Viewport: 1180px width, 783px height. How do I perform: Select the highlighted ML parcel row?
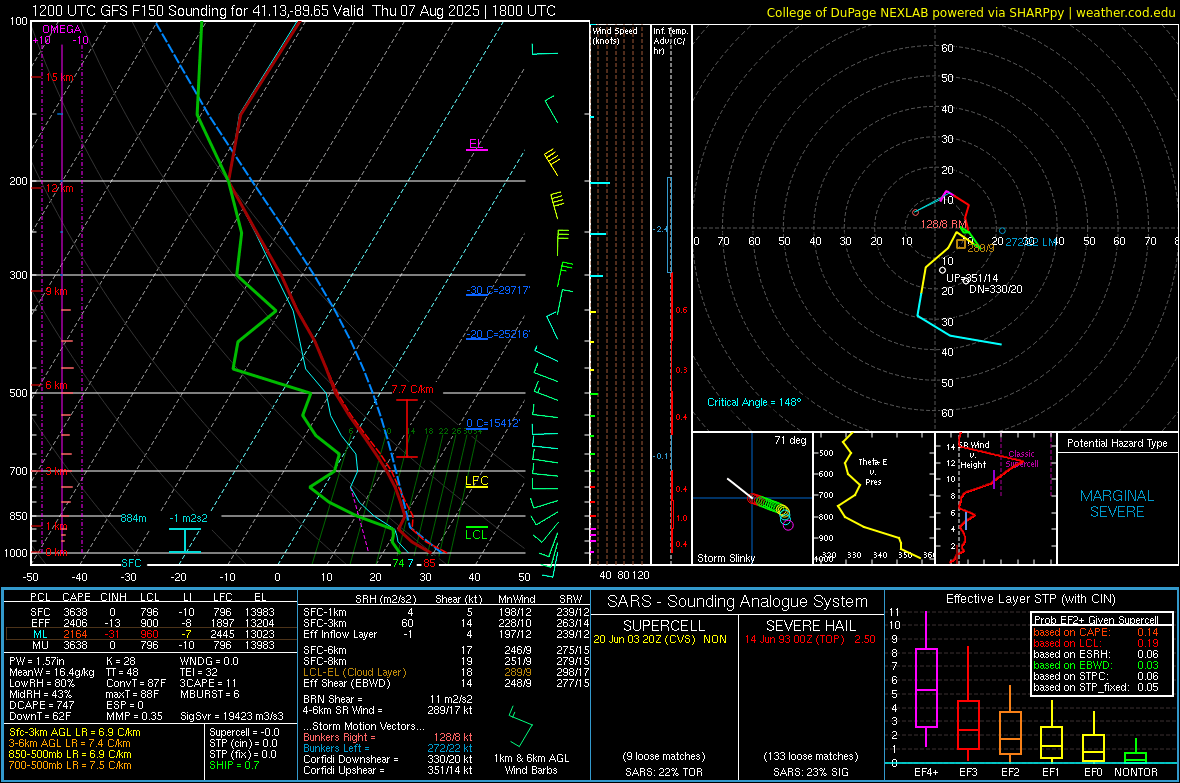[x=151, y=634]
